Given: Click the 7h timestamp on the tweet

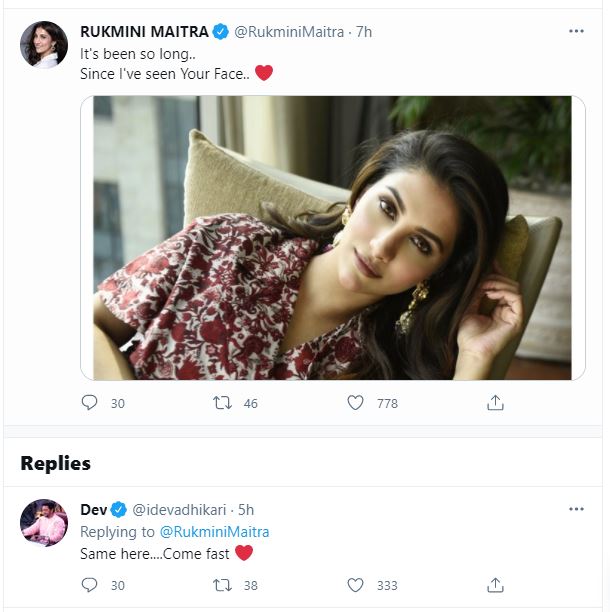Looking at the screenshot, I should [364, 31].
